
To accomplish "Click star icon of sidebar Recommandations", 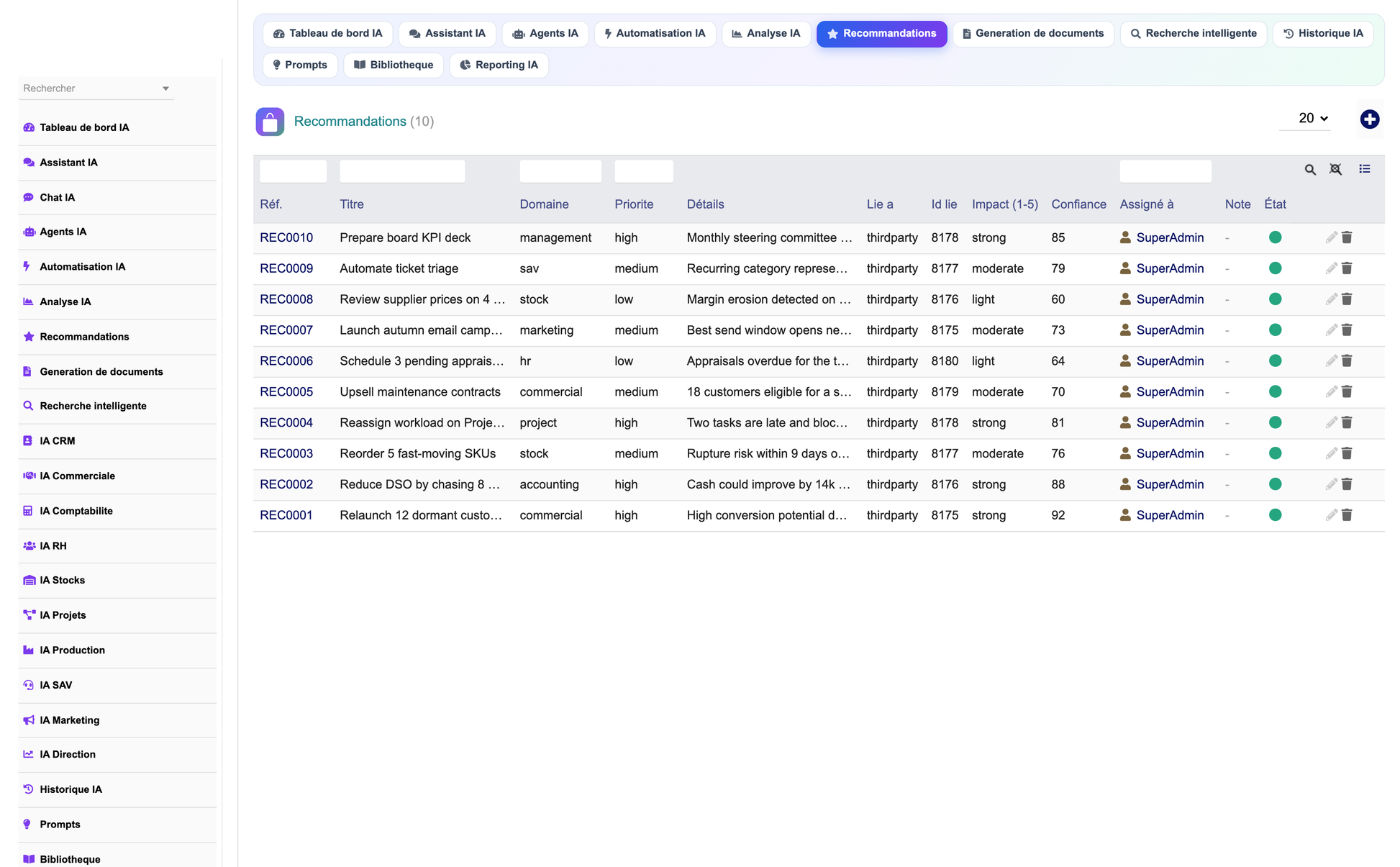I will click(29, 337).
